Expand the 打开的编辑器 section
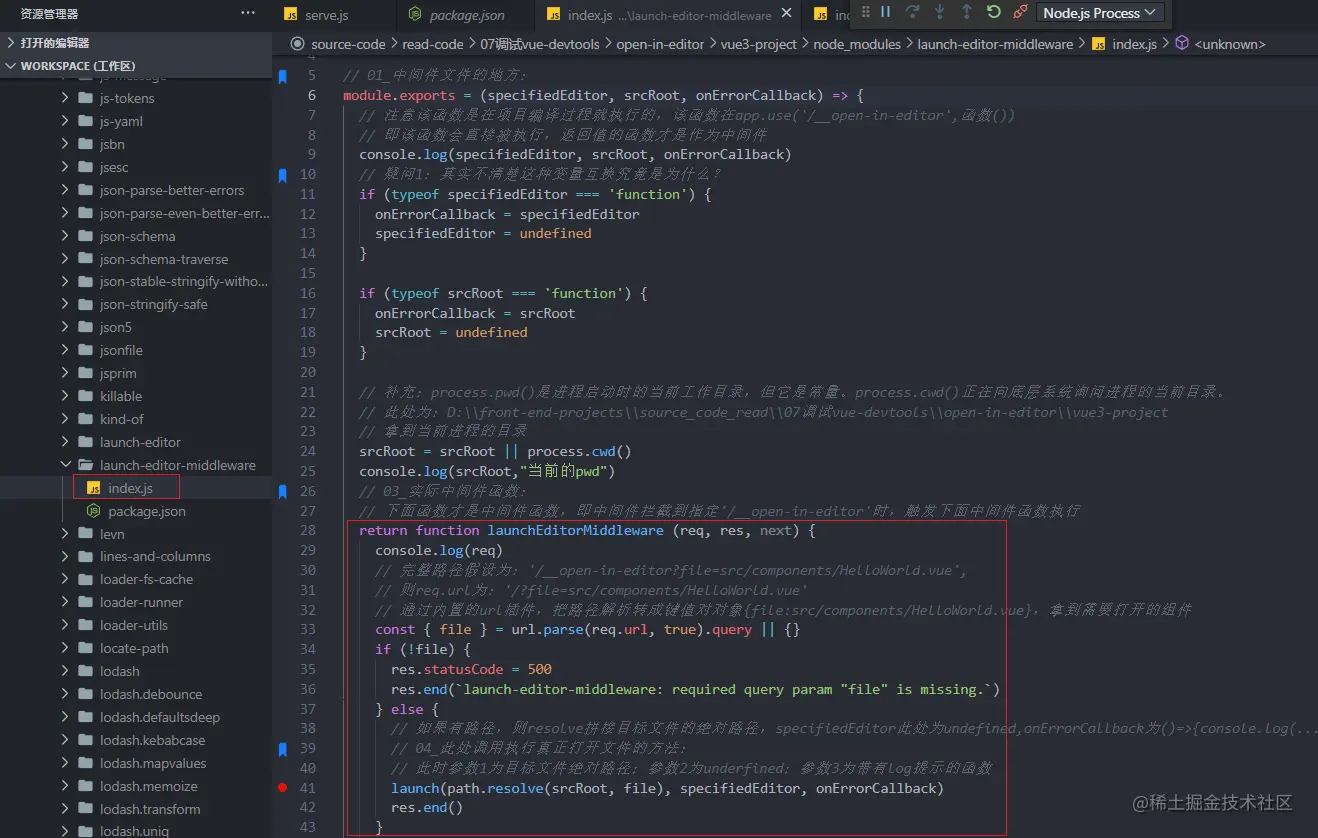1318x838 pixels. (136, 43)
